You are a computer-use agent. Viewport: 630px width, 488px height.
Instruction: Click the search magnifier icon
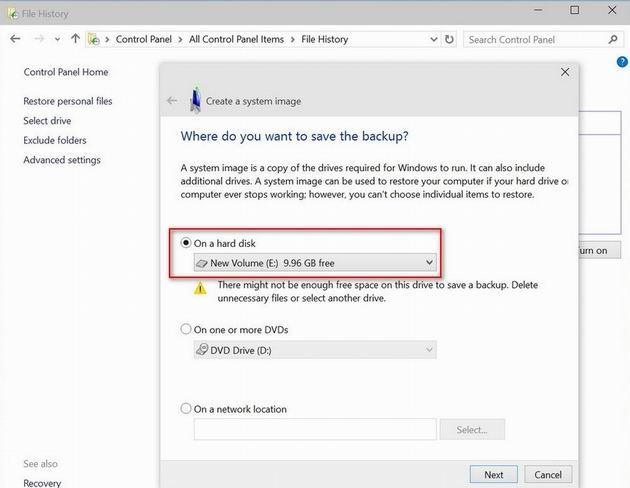(613, 39)
